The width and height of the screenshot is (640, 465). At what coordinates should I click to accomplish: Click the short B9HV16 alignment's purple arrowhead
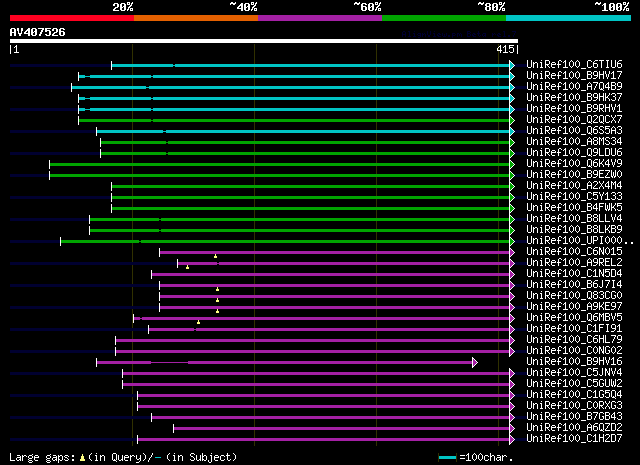(x=475, y=363)
